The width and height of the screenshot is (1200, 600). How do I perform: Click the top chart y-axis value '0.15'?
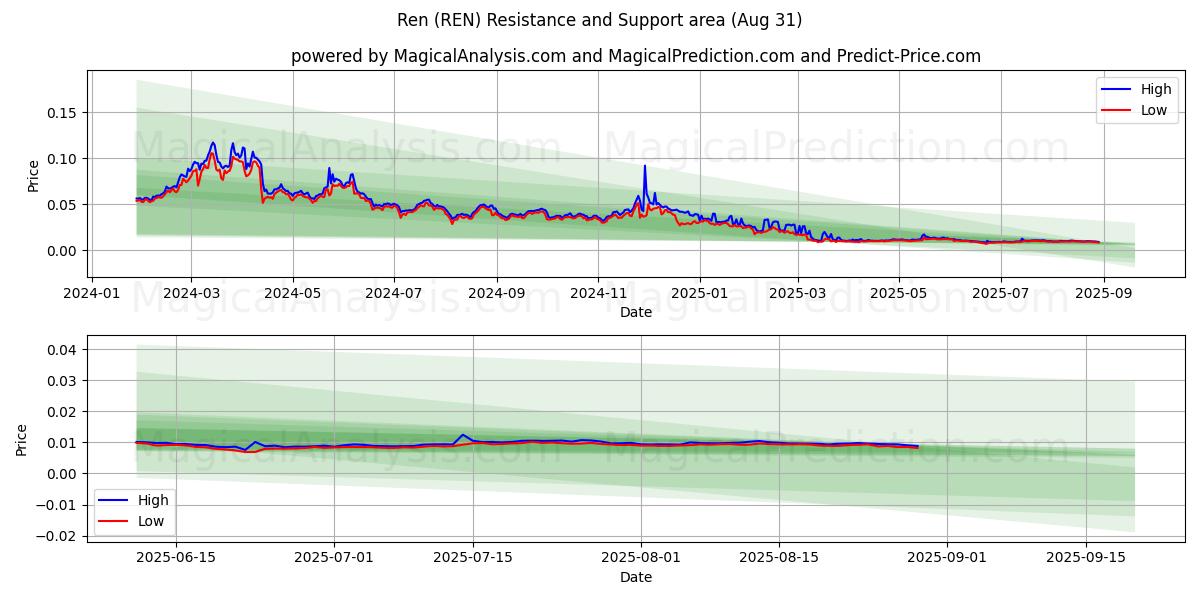point(64,113)
